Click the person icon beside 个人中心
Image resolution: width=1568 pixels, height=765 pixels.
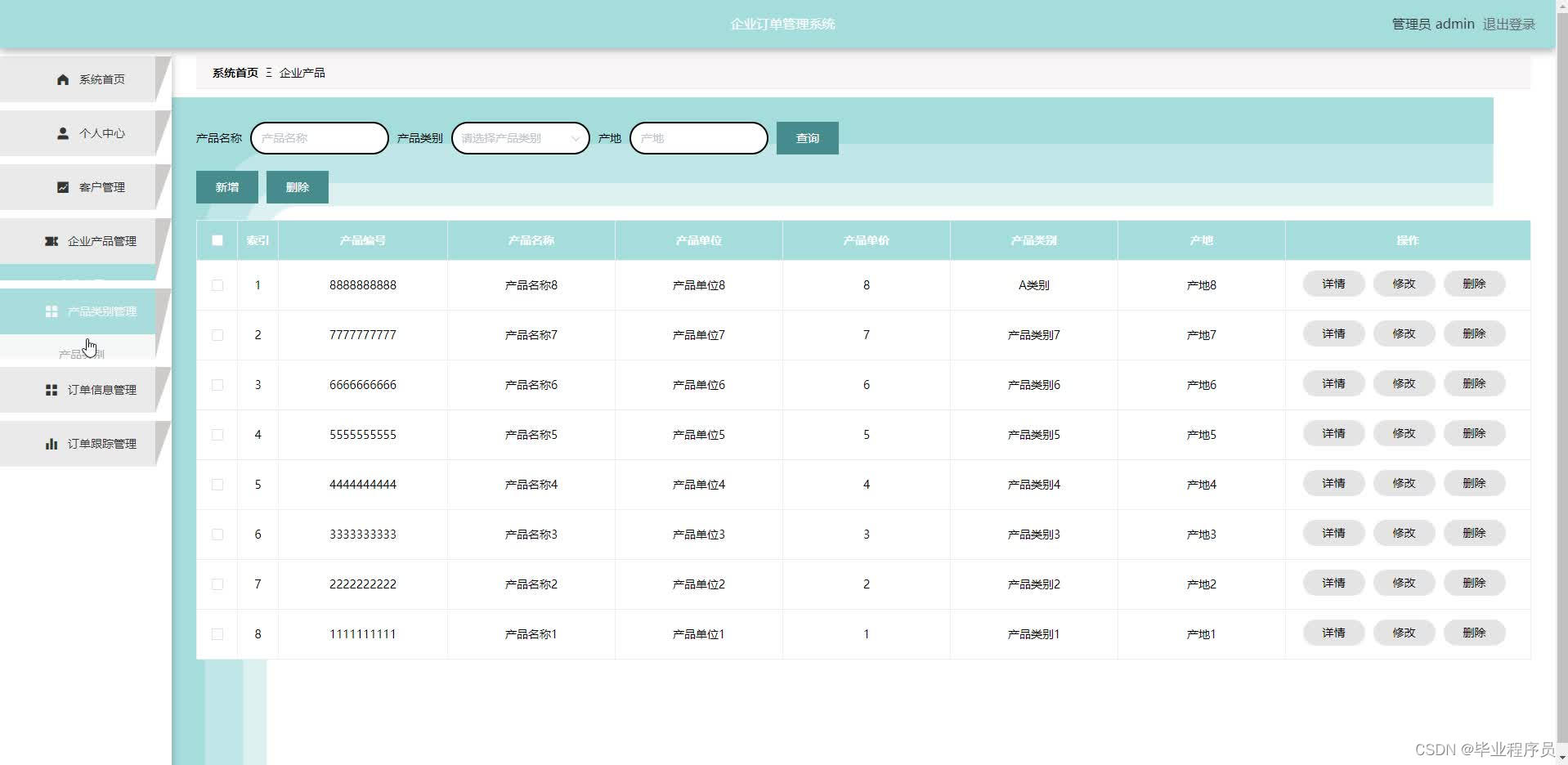tap(63, 133)
